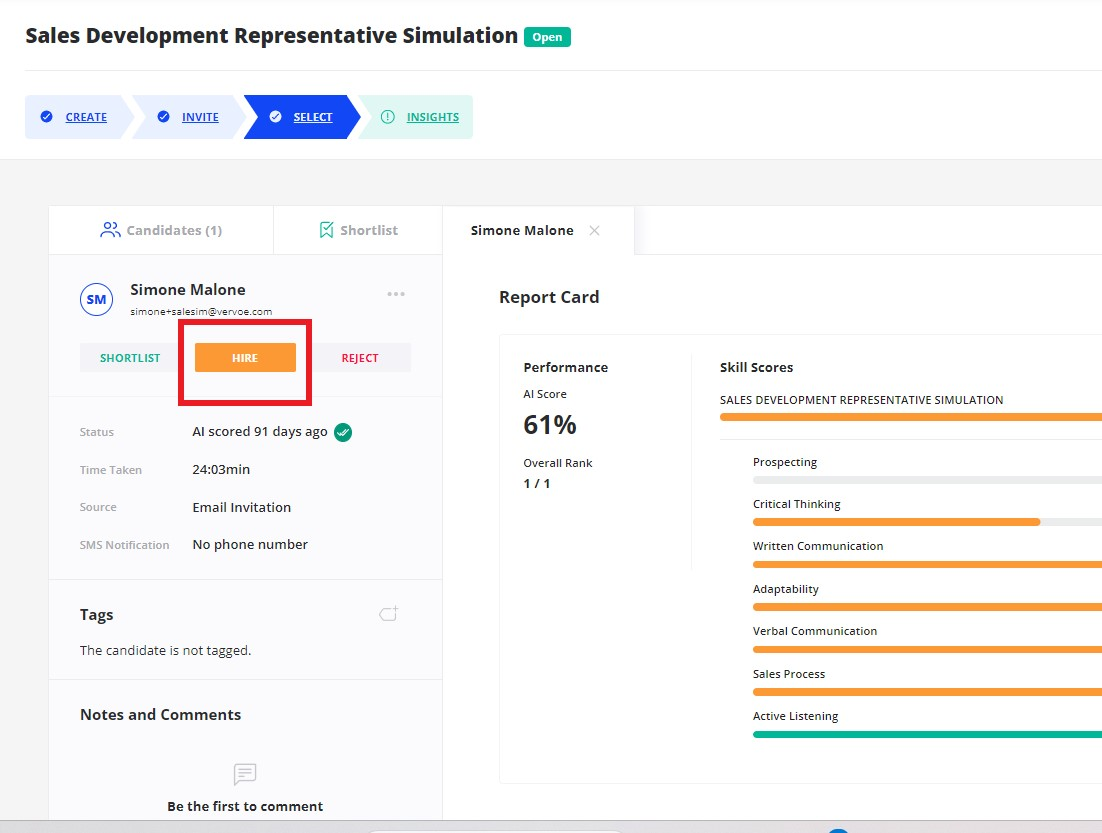Click the Open status badge
The image size is (1102, 833).
click(x=547, y=37)
